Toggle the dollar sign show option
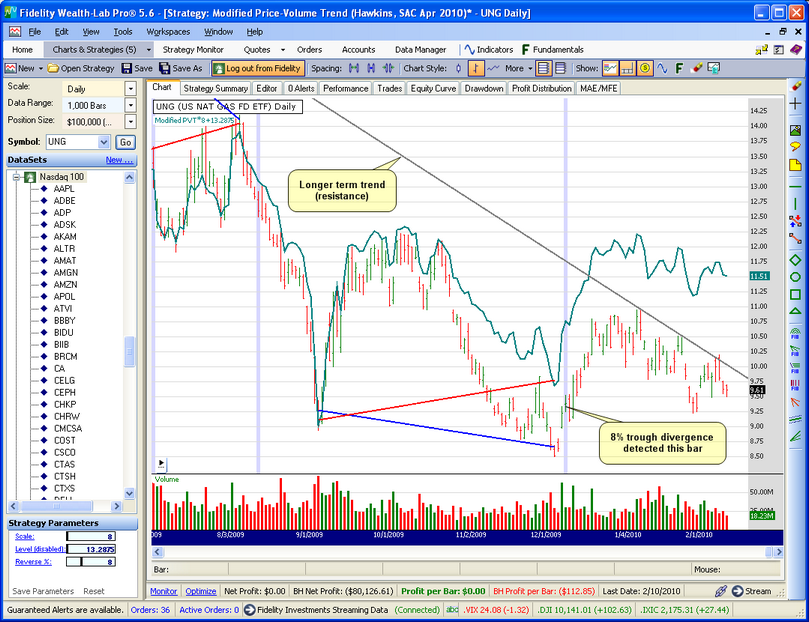809x622 pixels. tap(645, 68)
